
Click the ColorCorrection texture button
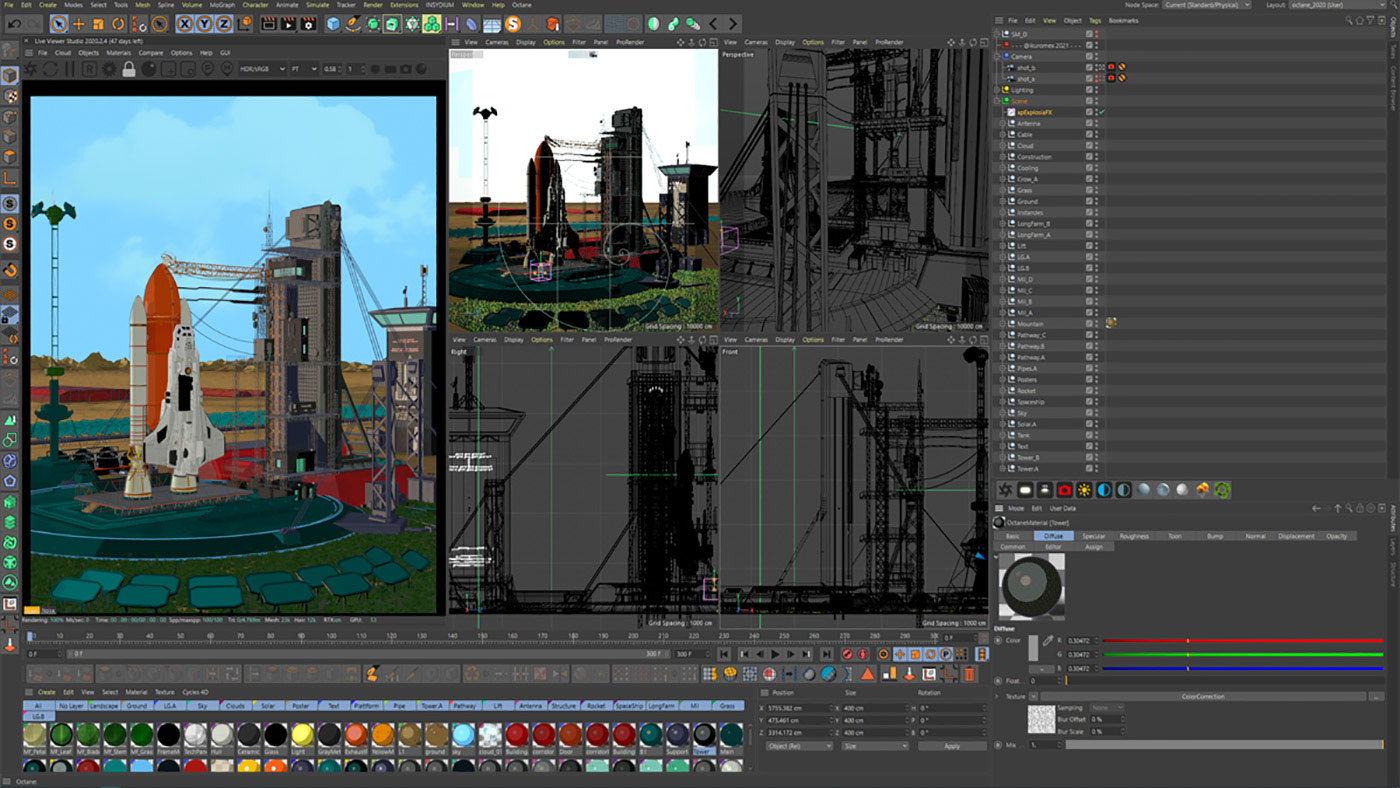coord(1203,696)
